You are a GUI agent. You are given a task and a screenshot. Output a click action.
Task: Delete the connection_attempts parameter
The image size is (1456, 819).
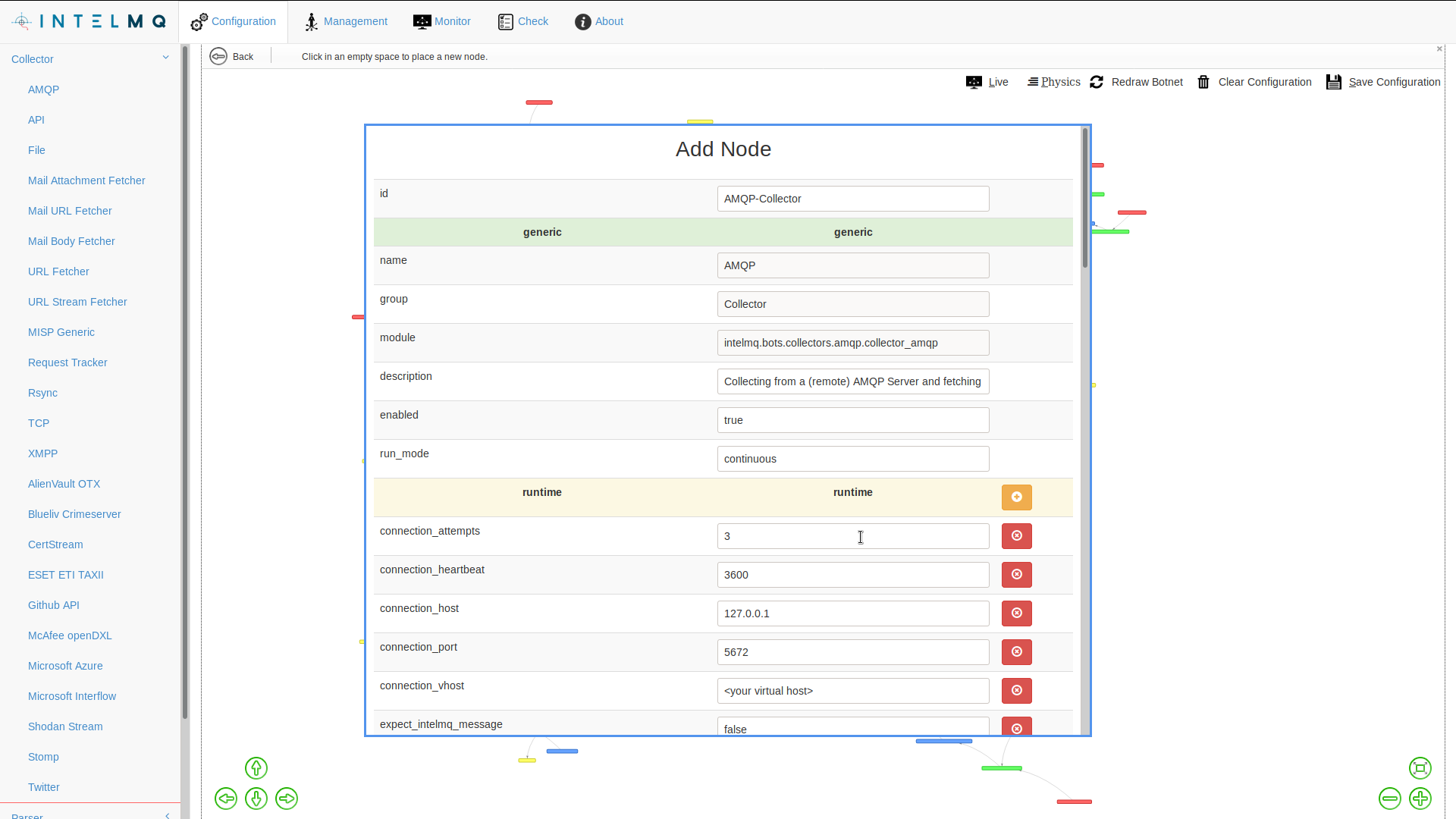coord(1017,536)
